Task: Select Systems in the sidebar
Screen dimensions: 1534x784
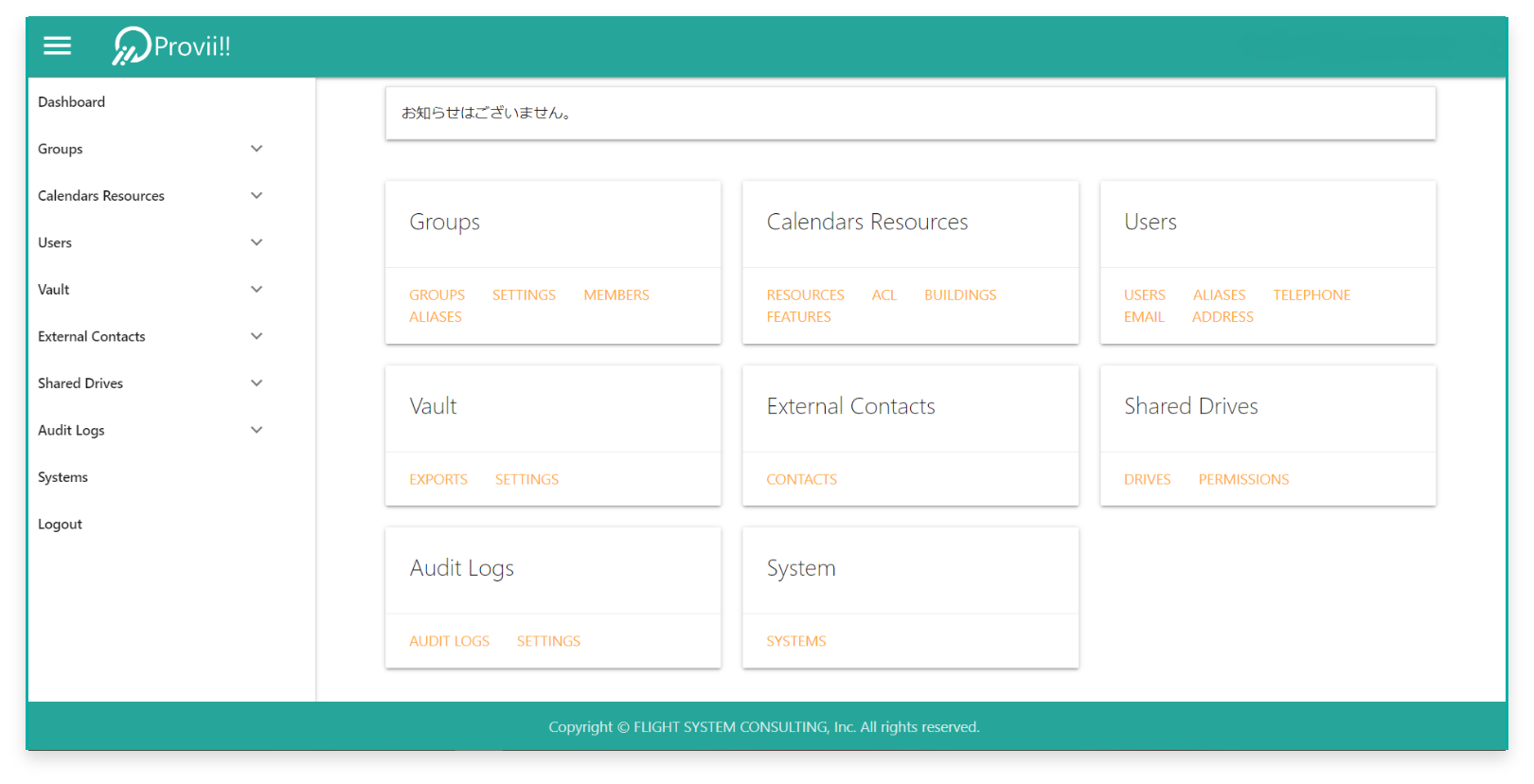Action: [62, 477]
